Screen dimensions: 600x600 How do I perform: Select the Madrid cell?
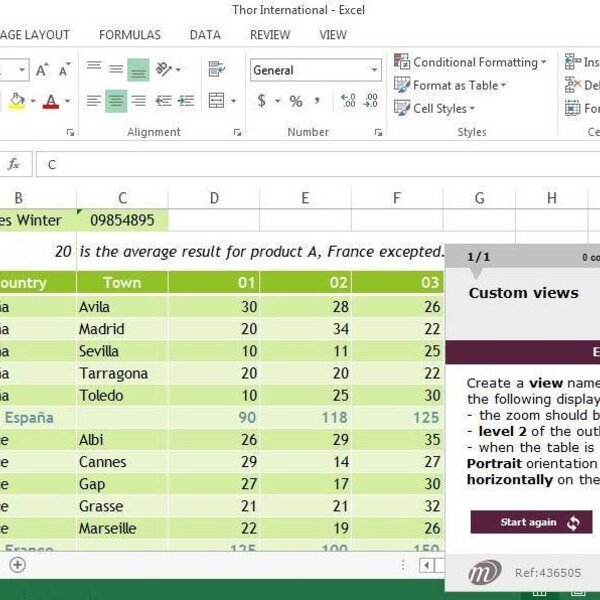[122, 329]
